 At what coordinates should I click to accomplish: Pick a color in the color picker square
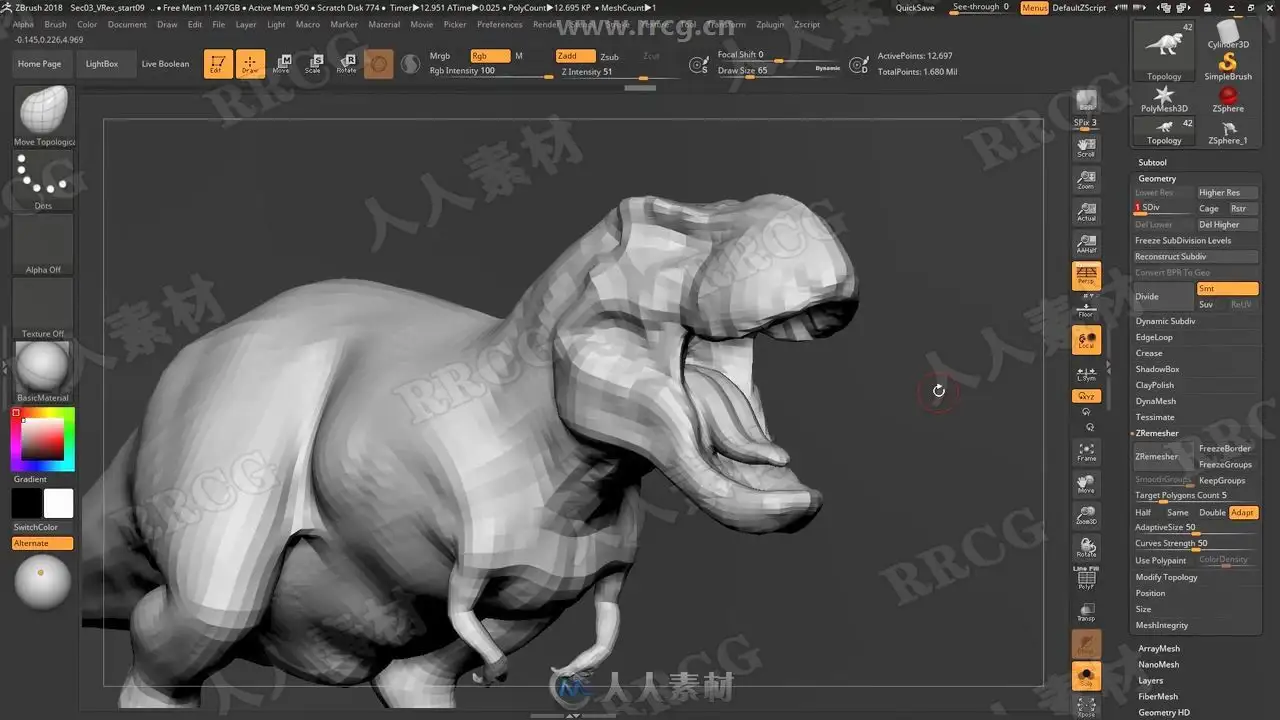pos(43,439)
